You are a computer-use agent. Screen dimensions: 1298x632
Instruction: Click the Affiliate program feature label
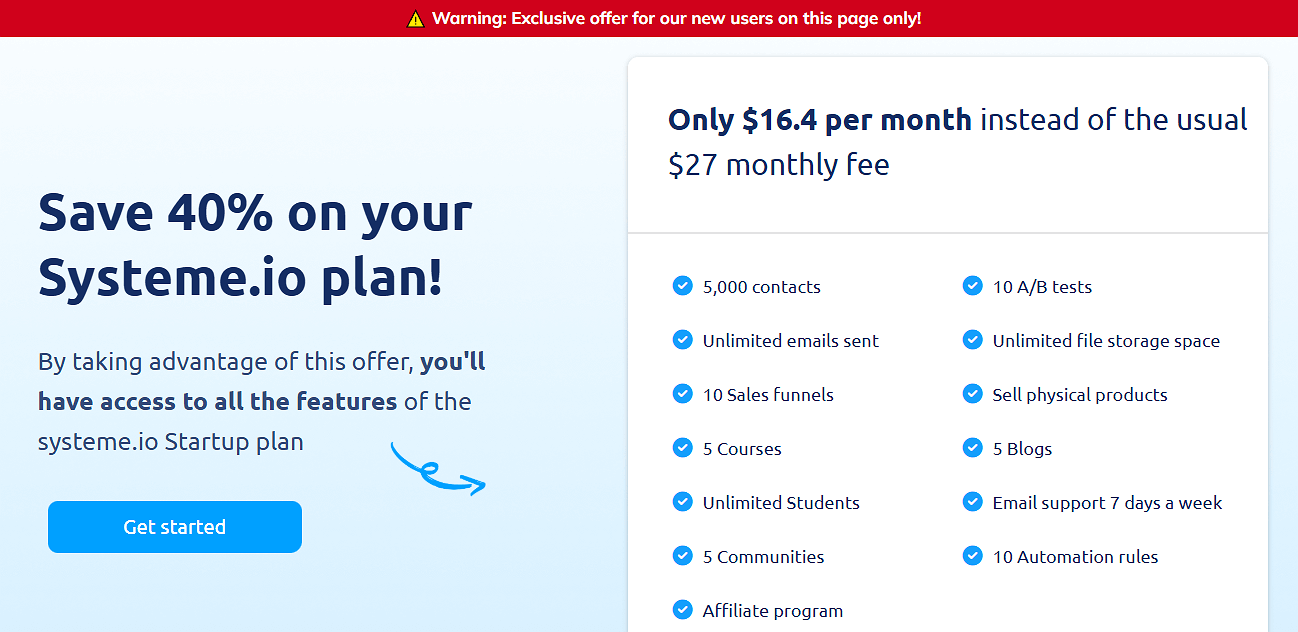[772, 611]
